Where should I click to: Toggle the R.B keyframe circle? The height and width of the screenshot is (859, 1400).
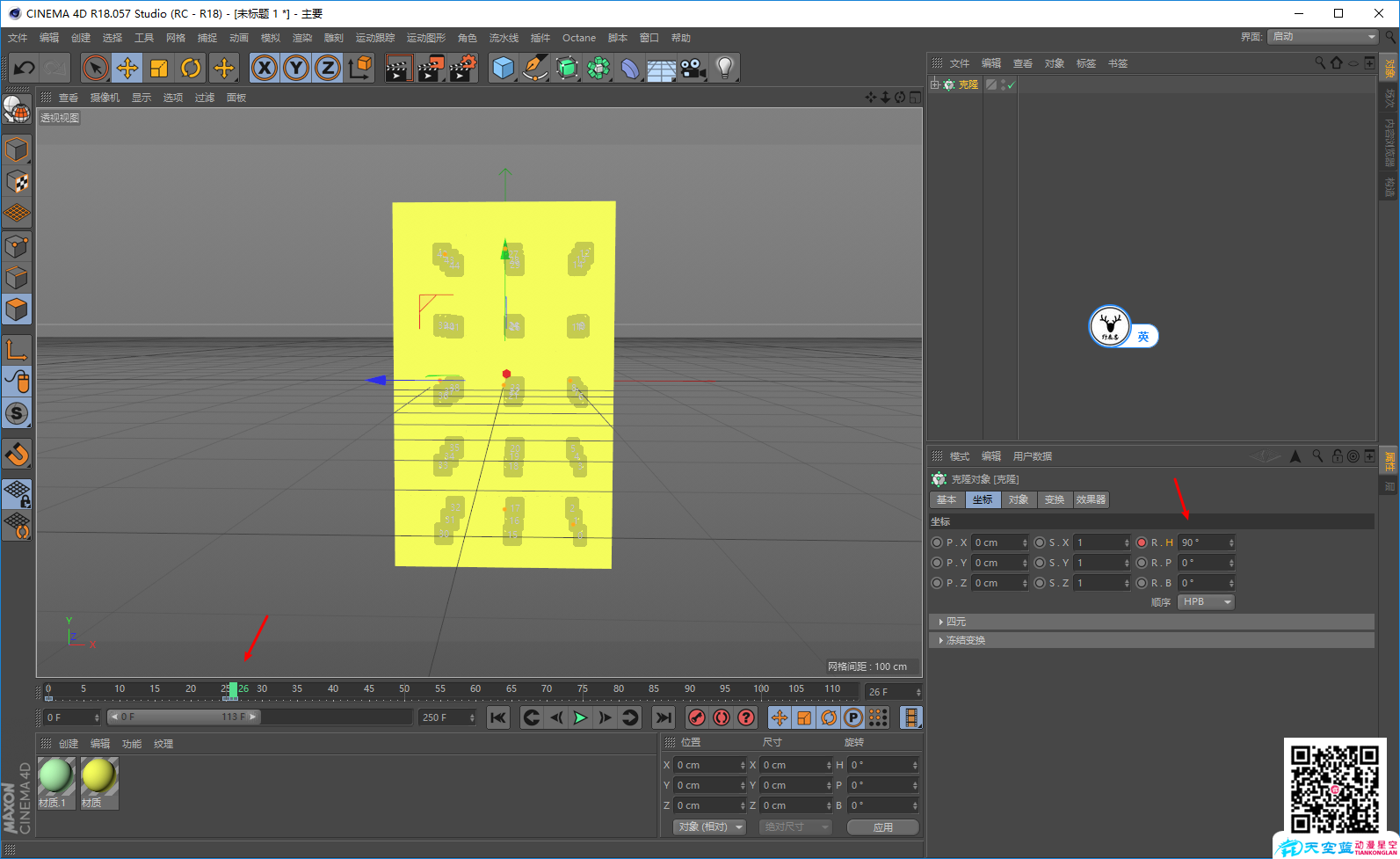click(x=1142, y=583)
